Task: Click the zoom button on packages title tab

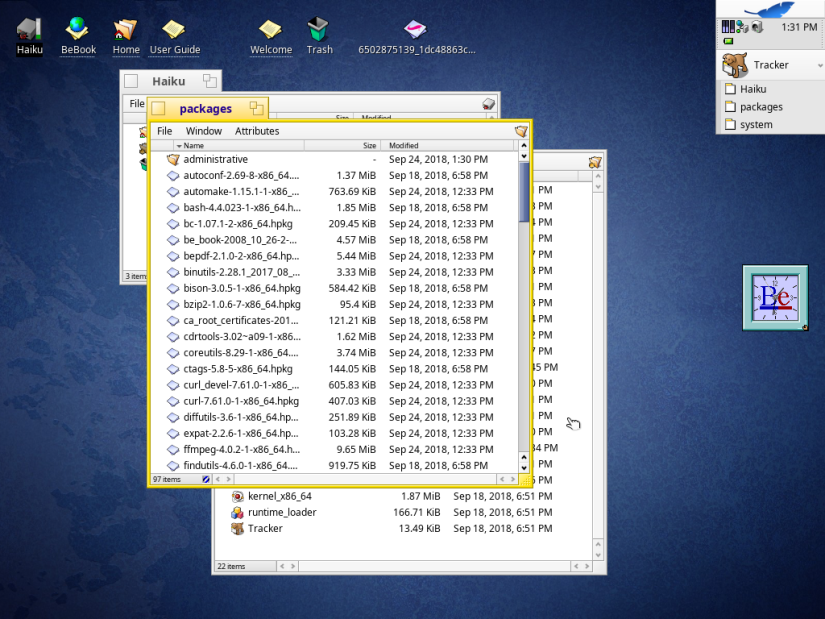Action: pyautogui.click(x=256, y=108)
